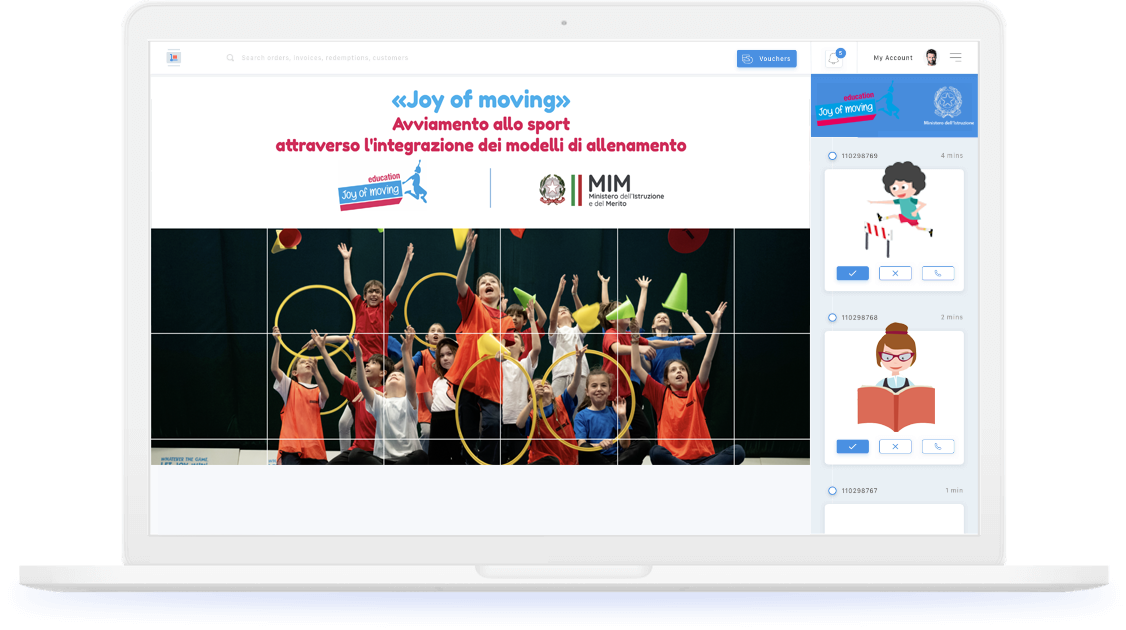
Task: Click order number 110298768 text
Action: 860,318
